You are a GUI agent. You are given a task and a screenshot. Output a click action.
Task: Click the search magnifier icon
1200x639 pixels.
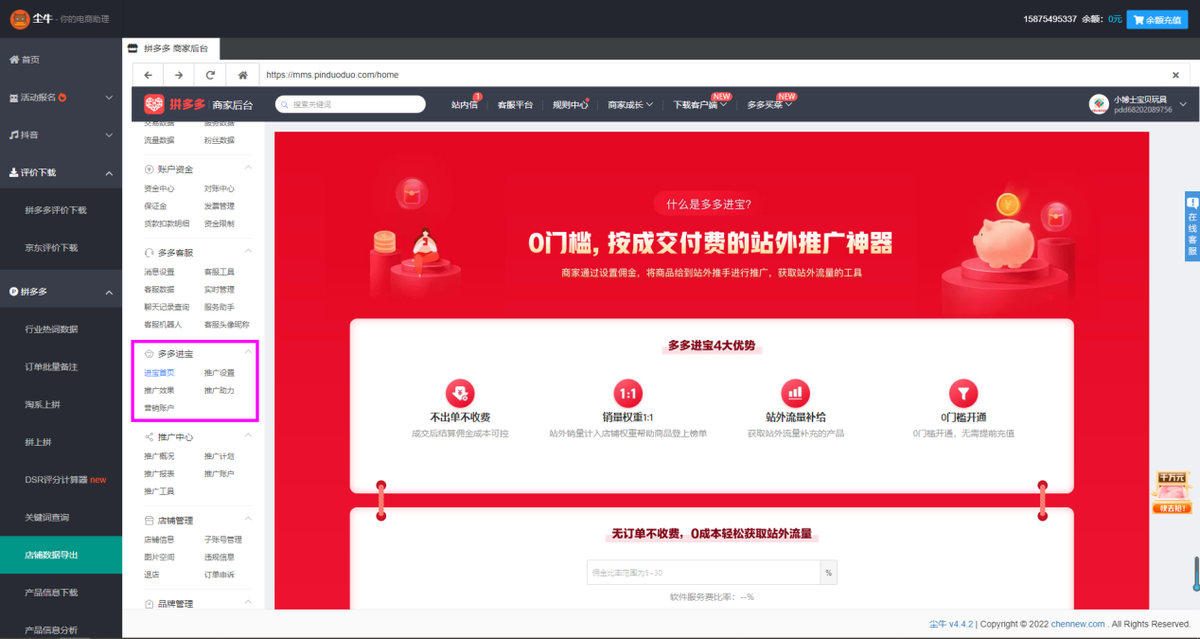point(285,104)
